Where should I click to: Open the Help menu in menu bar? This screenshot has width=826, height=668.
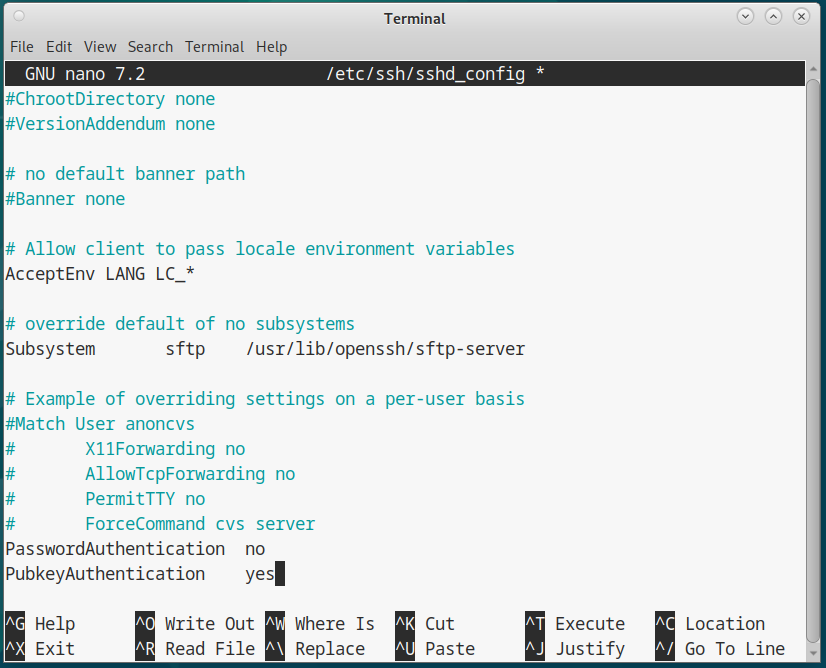pos(271,47)
